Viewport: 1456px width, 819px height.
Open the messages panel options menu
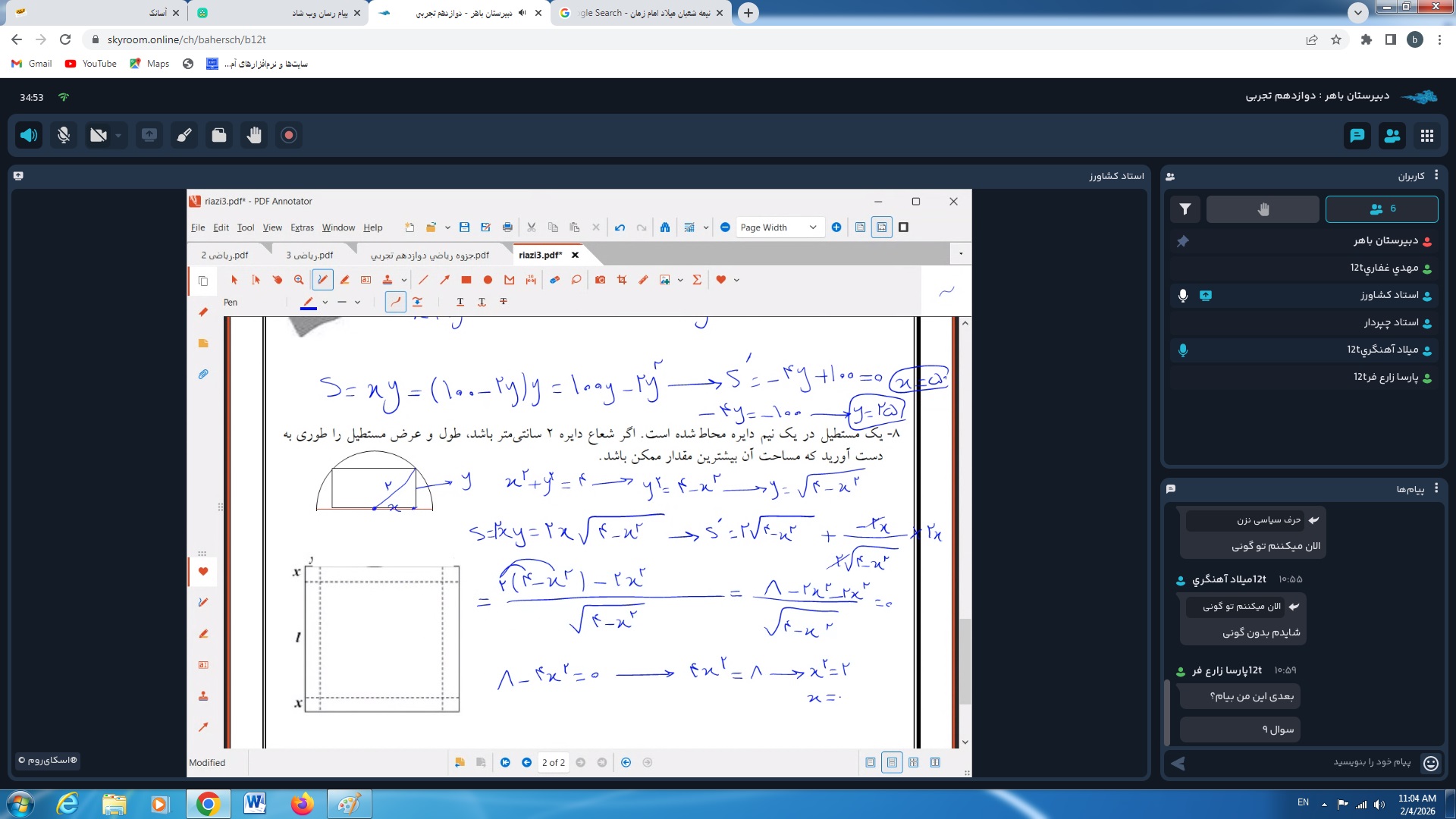coord(1436,488)
